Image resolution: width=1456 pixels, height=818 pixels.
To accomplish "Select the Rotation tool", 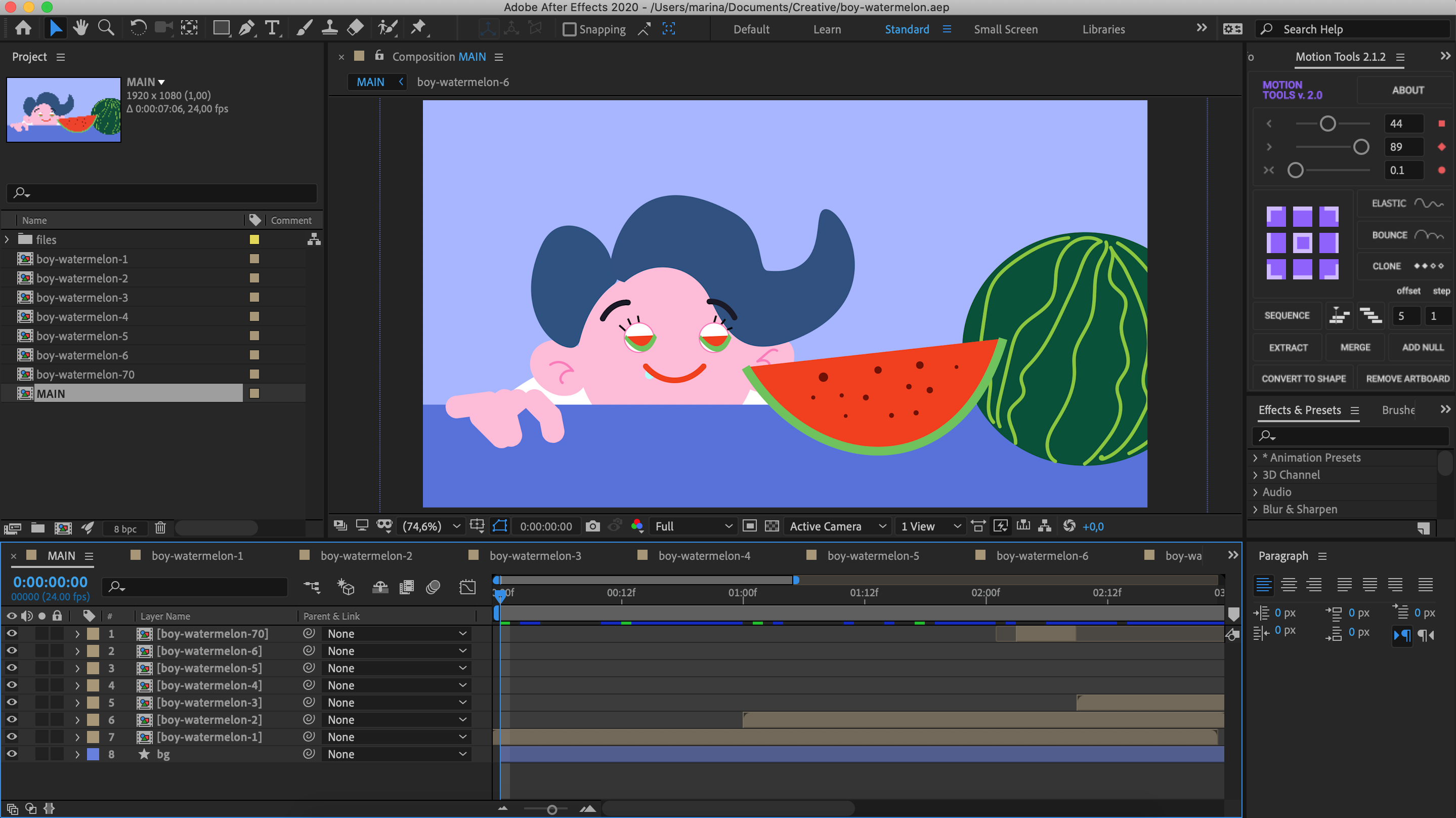I will coord(138,28).
